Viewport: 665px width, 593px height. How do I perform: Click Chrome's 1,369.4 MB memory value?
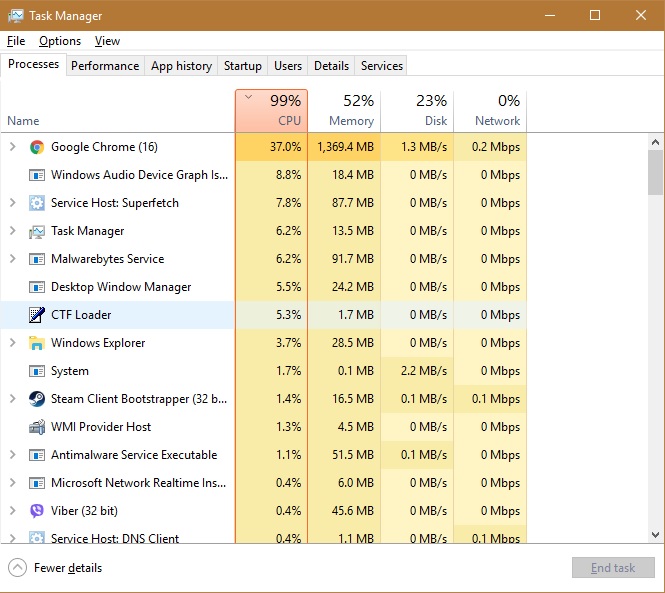[x=346, y=147]
